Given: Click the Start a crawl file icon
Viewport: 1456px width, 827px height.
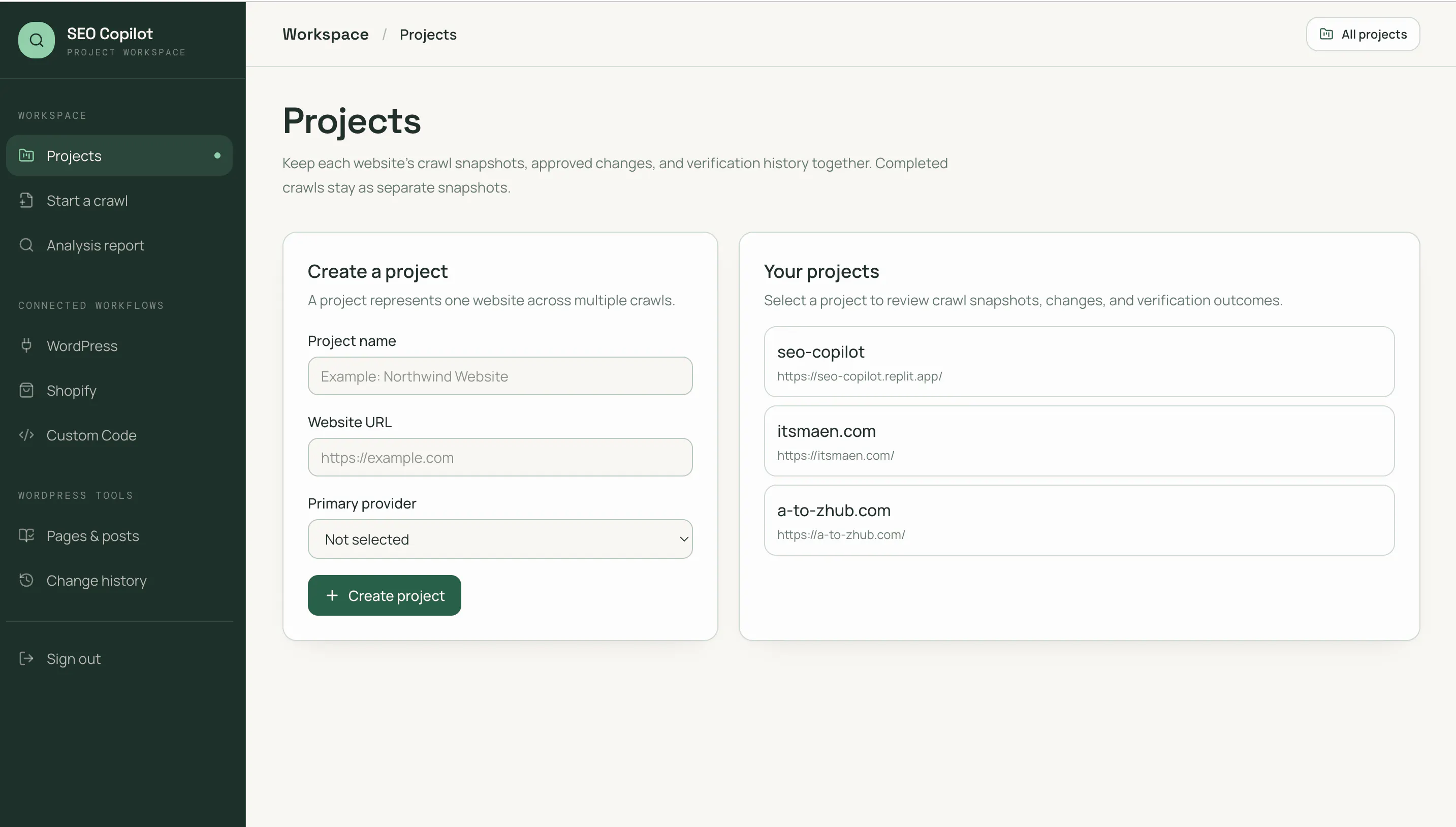Looking at the screenshot, I should click(x=26, y=200).
